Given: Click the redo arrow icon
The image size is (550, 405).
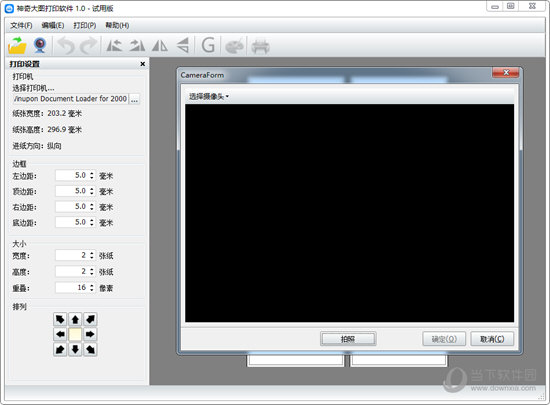Looking at the screenshot, I should coord(88,46).
